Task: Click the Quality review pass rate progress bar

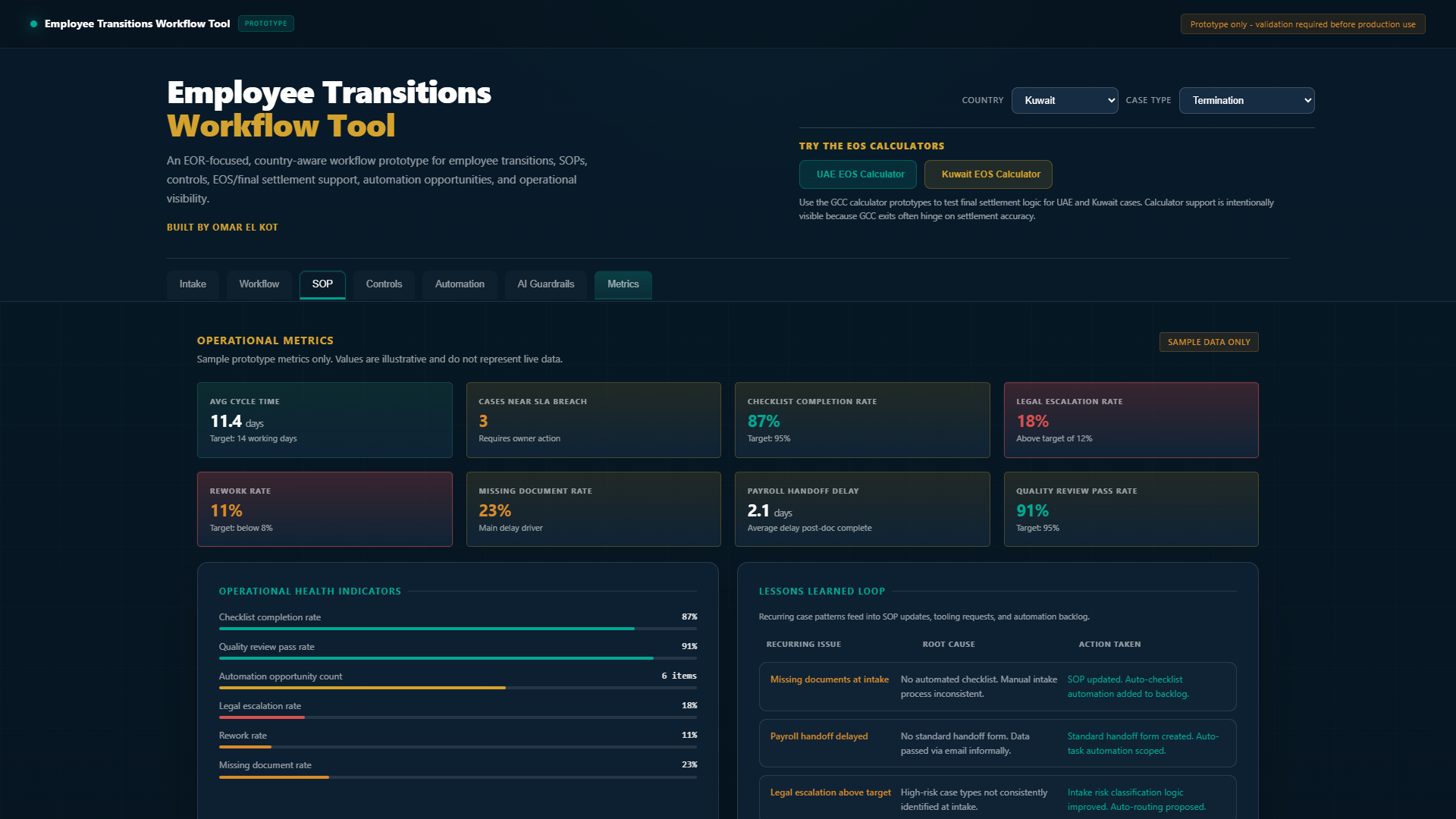Action: click(458, 658)
